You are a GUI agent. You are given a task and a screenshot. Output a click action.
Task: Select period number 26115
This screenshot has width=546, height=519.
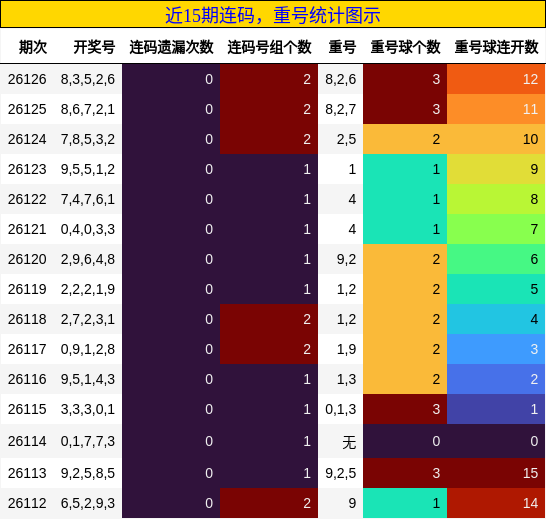pos(27,409)
